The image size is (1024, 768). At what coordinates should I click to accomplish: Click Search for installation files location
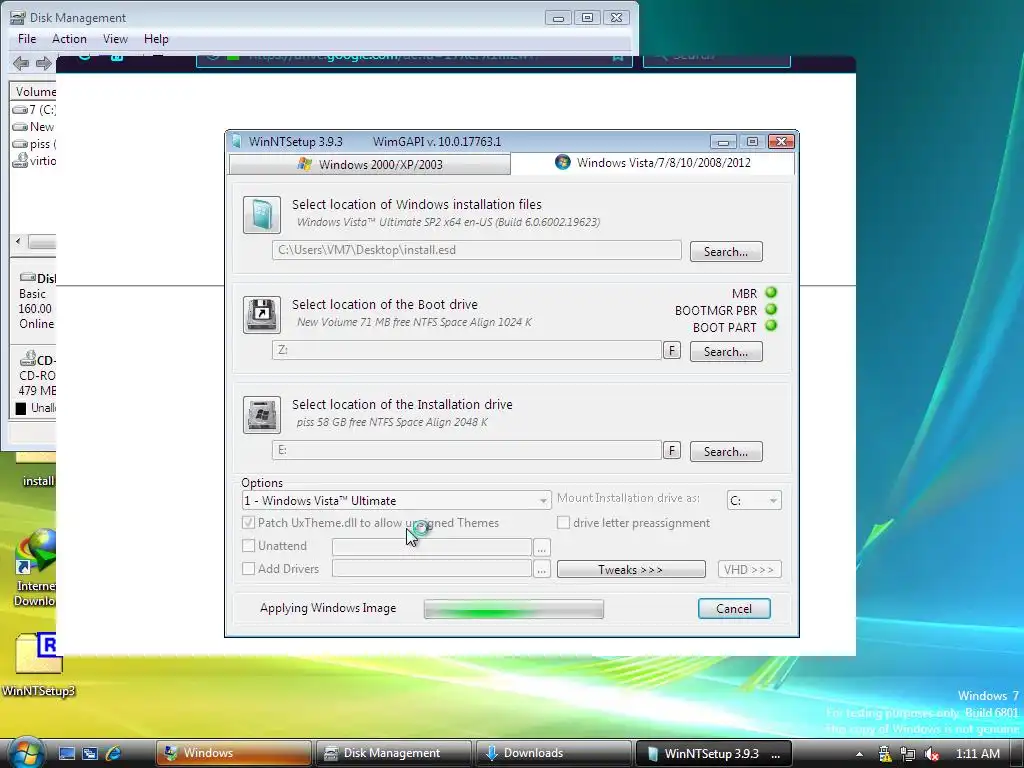click(726, 251)
